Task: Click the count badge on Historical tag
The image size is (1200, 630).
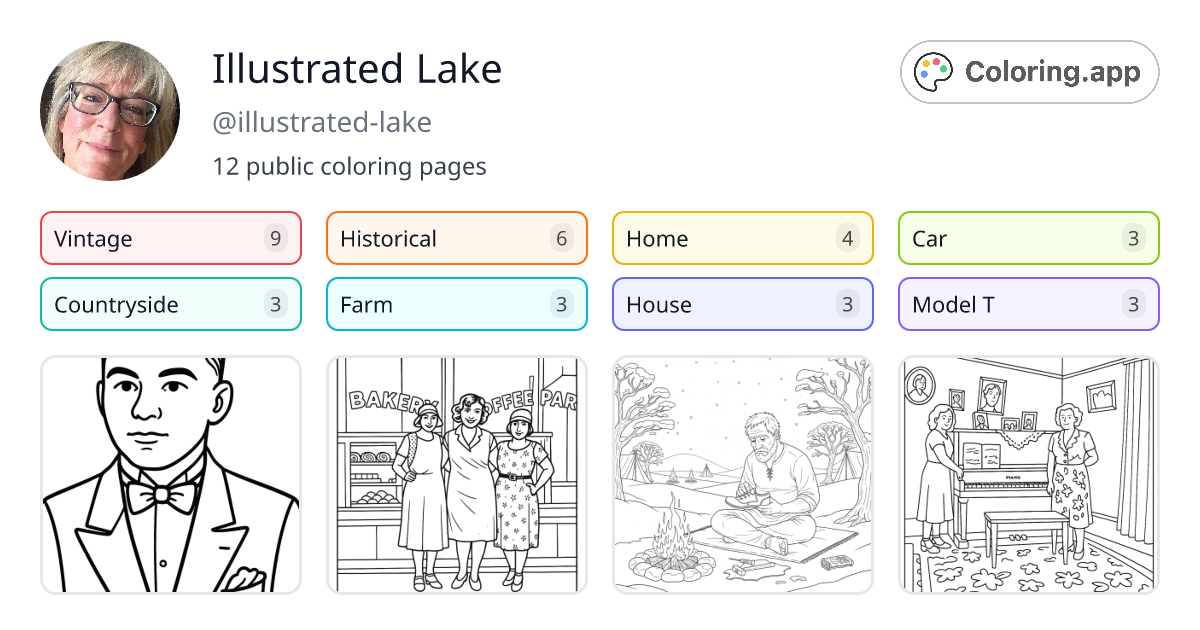Action: (x=561, y=238)
